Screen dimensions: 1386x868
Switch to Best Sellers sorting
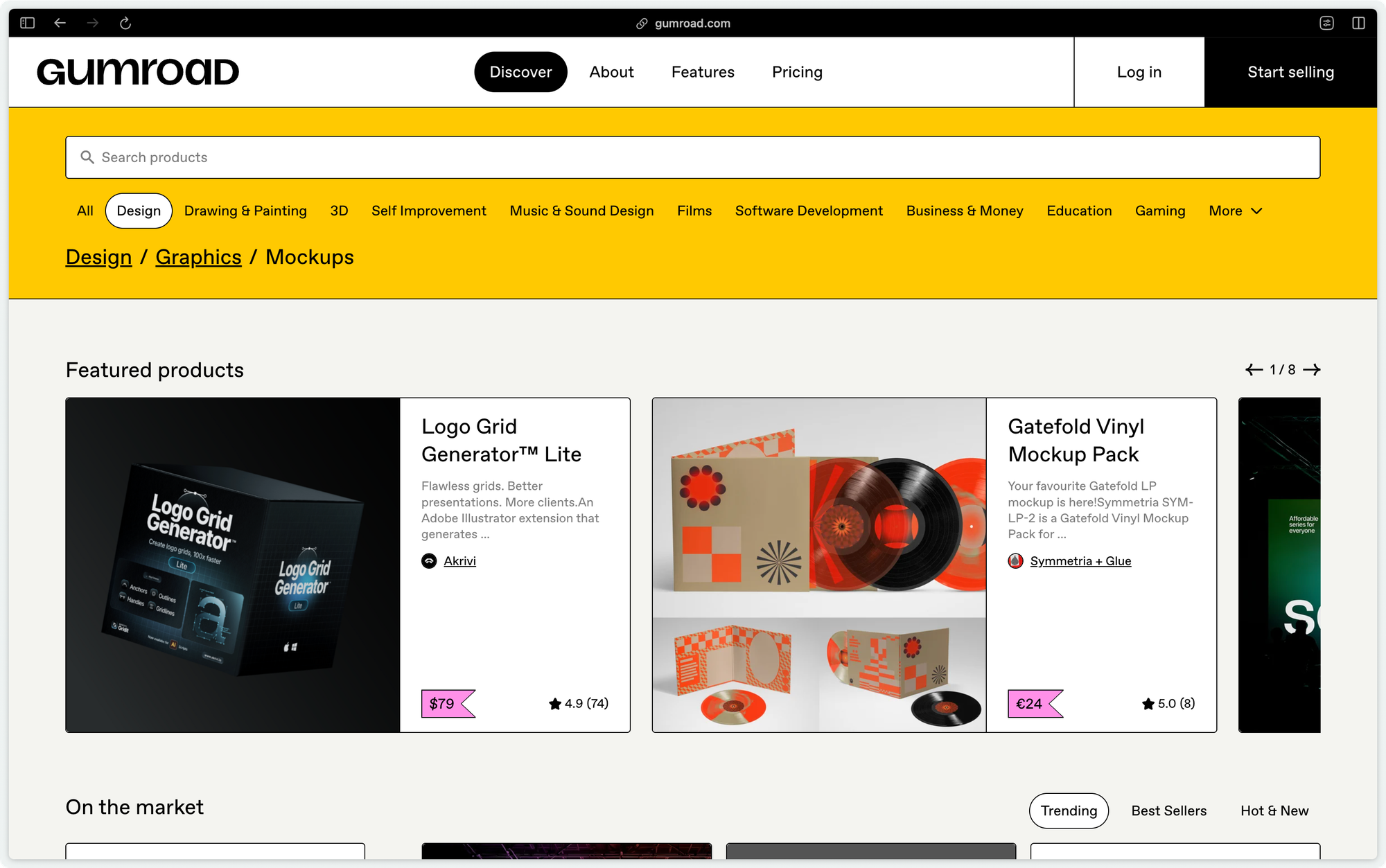pos(1168,811)
